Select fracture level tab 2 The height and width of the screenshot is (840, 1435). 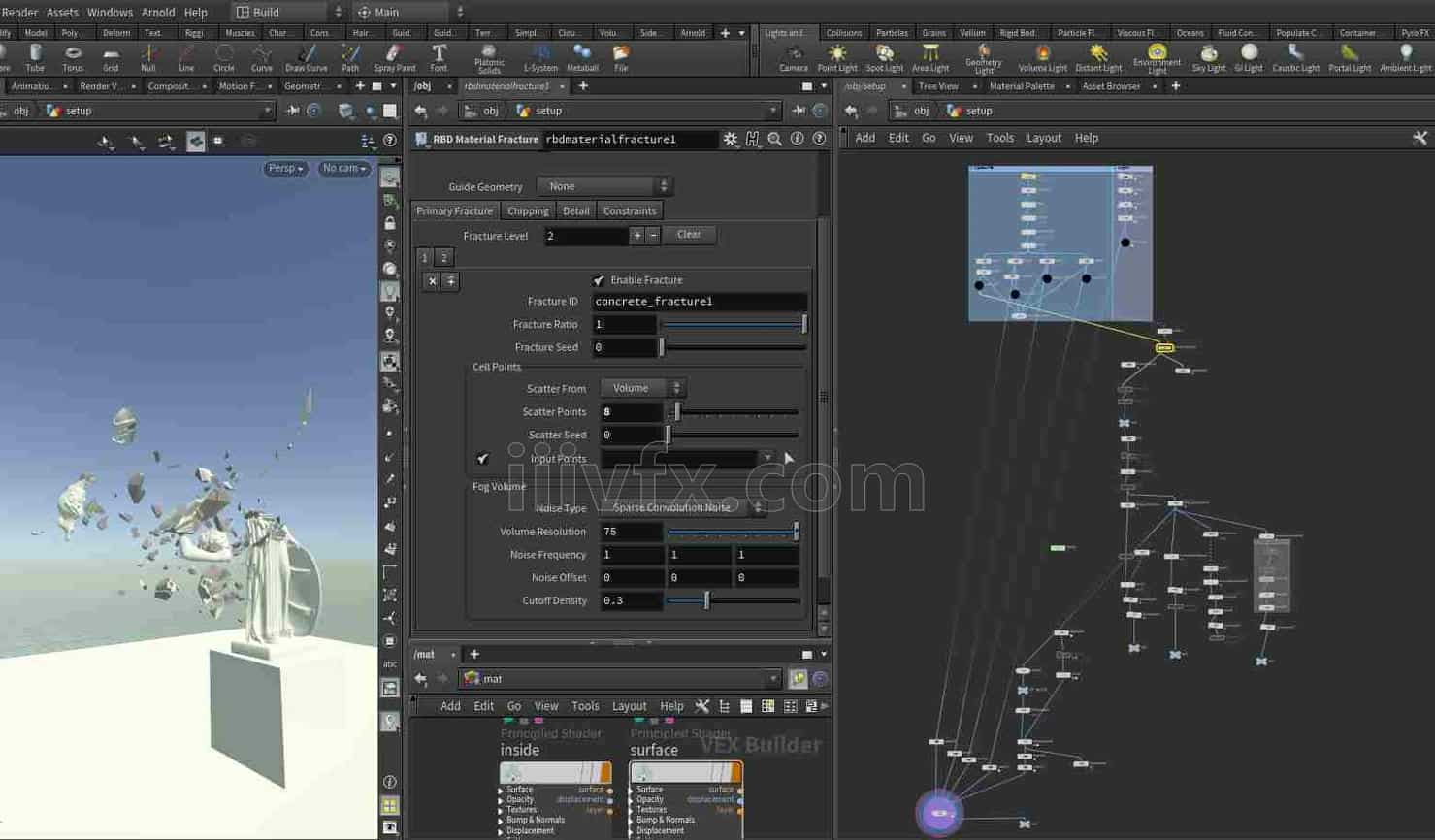coord(444,257)
